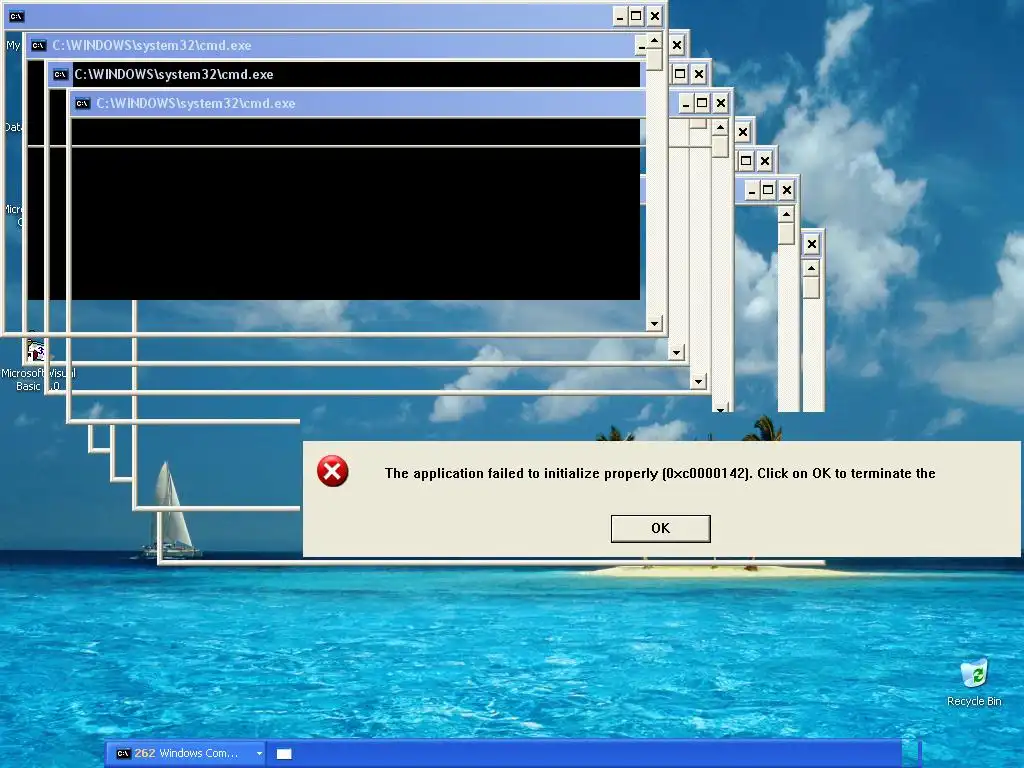Click the cmd icon of the cmd.exe window below the black-titled one
This screenshot has width=1024, height=768.
click(x=82, y=103)
